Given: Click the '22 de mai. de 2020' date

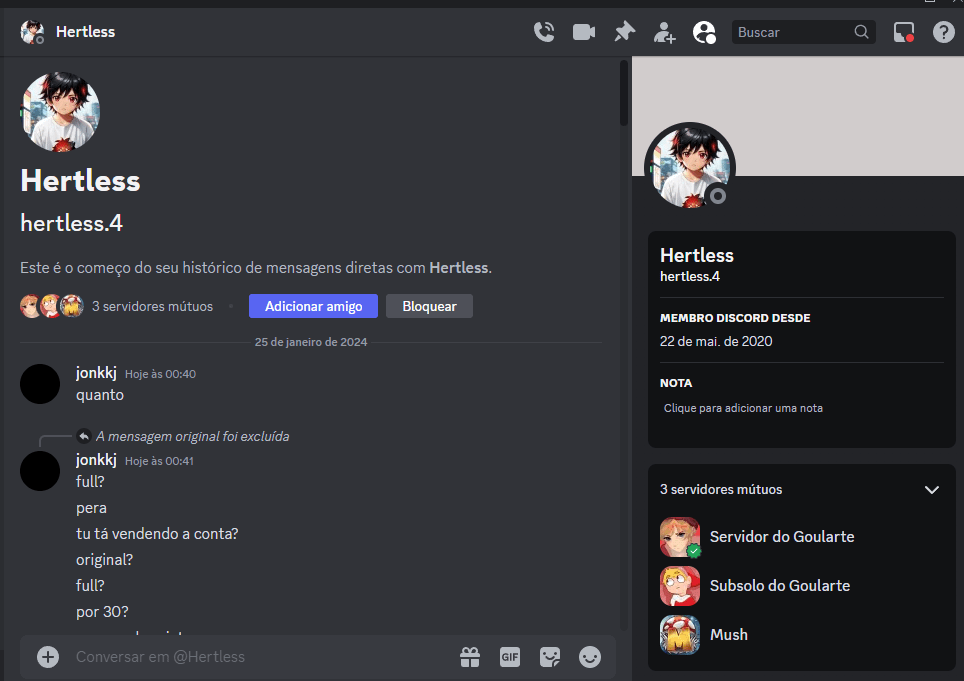Looking at the screenshot, I should pos(716,341).
